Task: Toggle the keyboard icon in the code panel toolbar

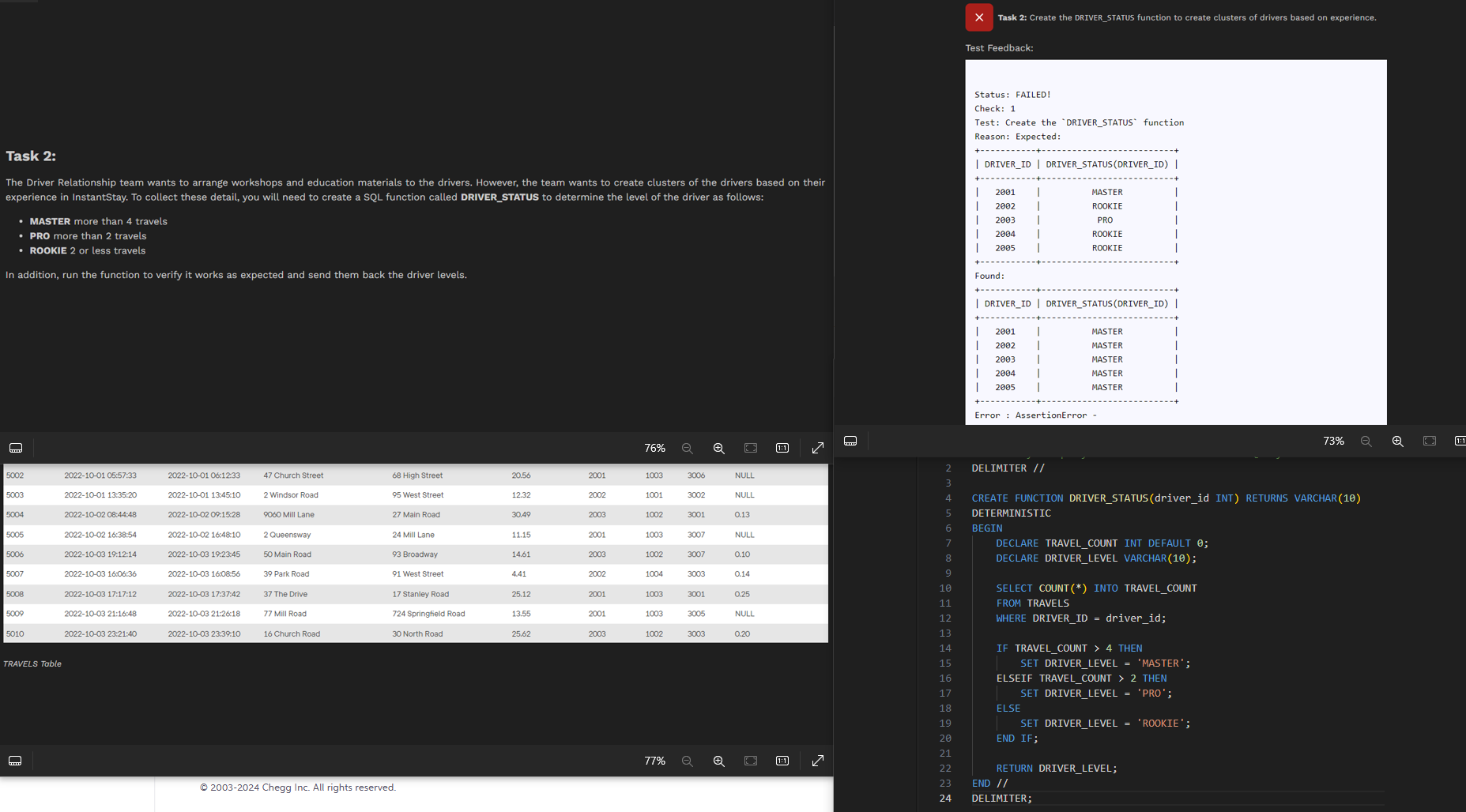Action: pyautogui.click(x=850, y=441)
